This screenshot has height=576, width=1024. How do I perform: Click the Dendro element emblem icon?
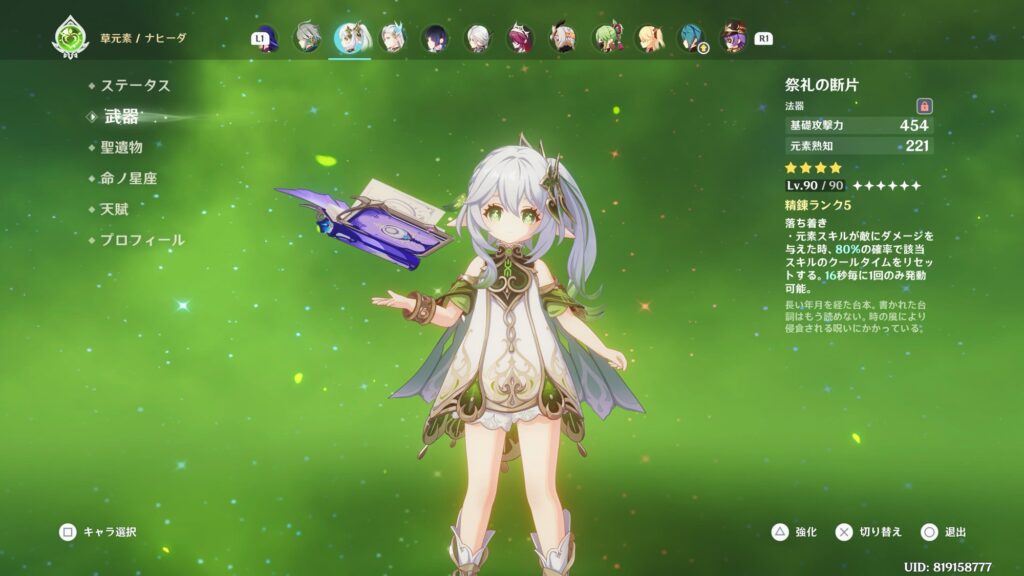[x=71, y=38]
